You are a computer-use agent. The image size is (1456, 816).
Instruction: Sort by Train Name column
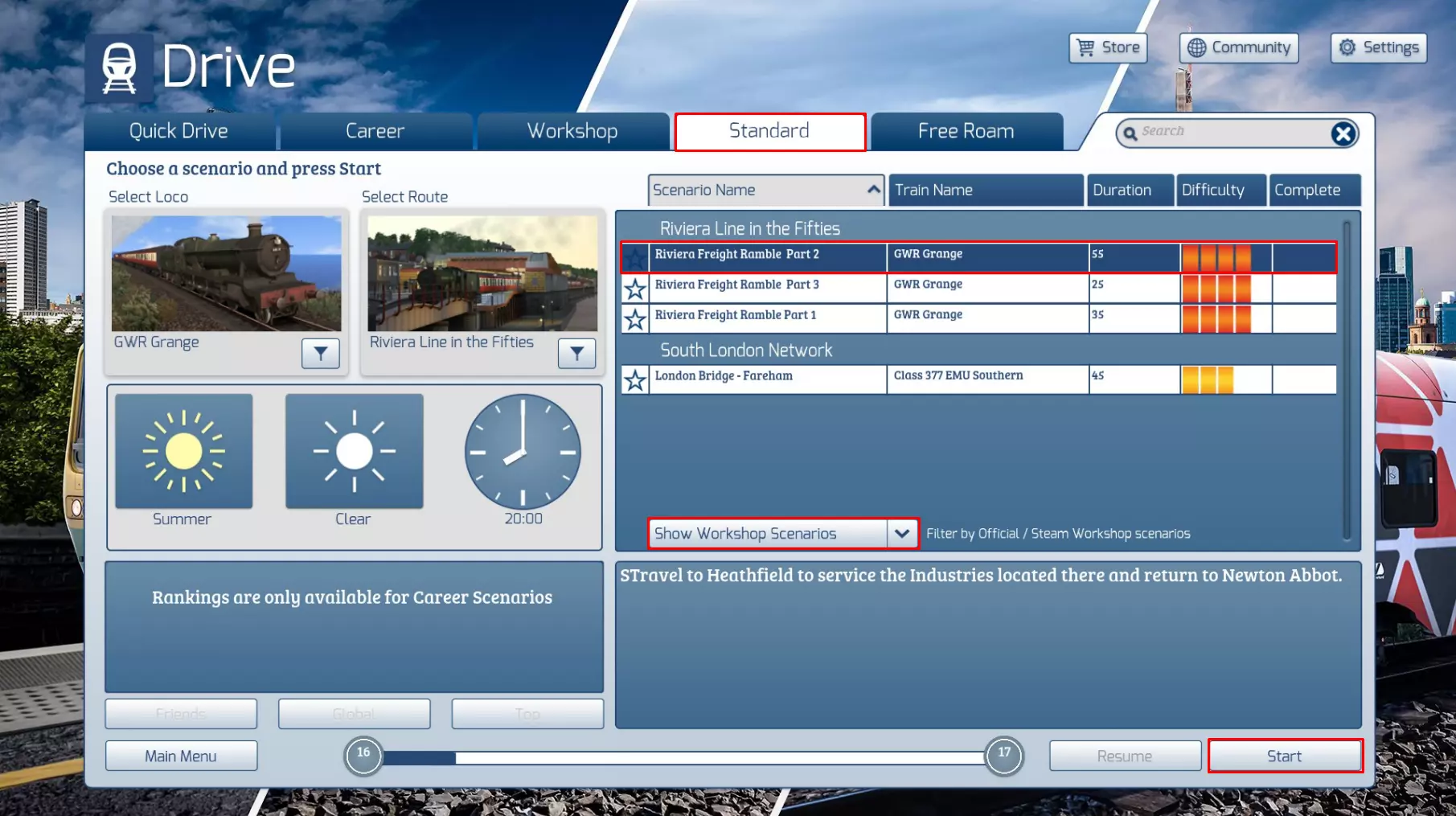tap(986, 191)
